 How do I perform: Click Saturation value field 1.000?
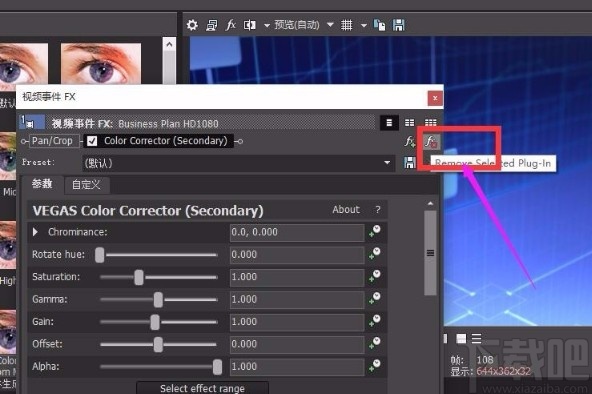[297, 277]
